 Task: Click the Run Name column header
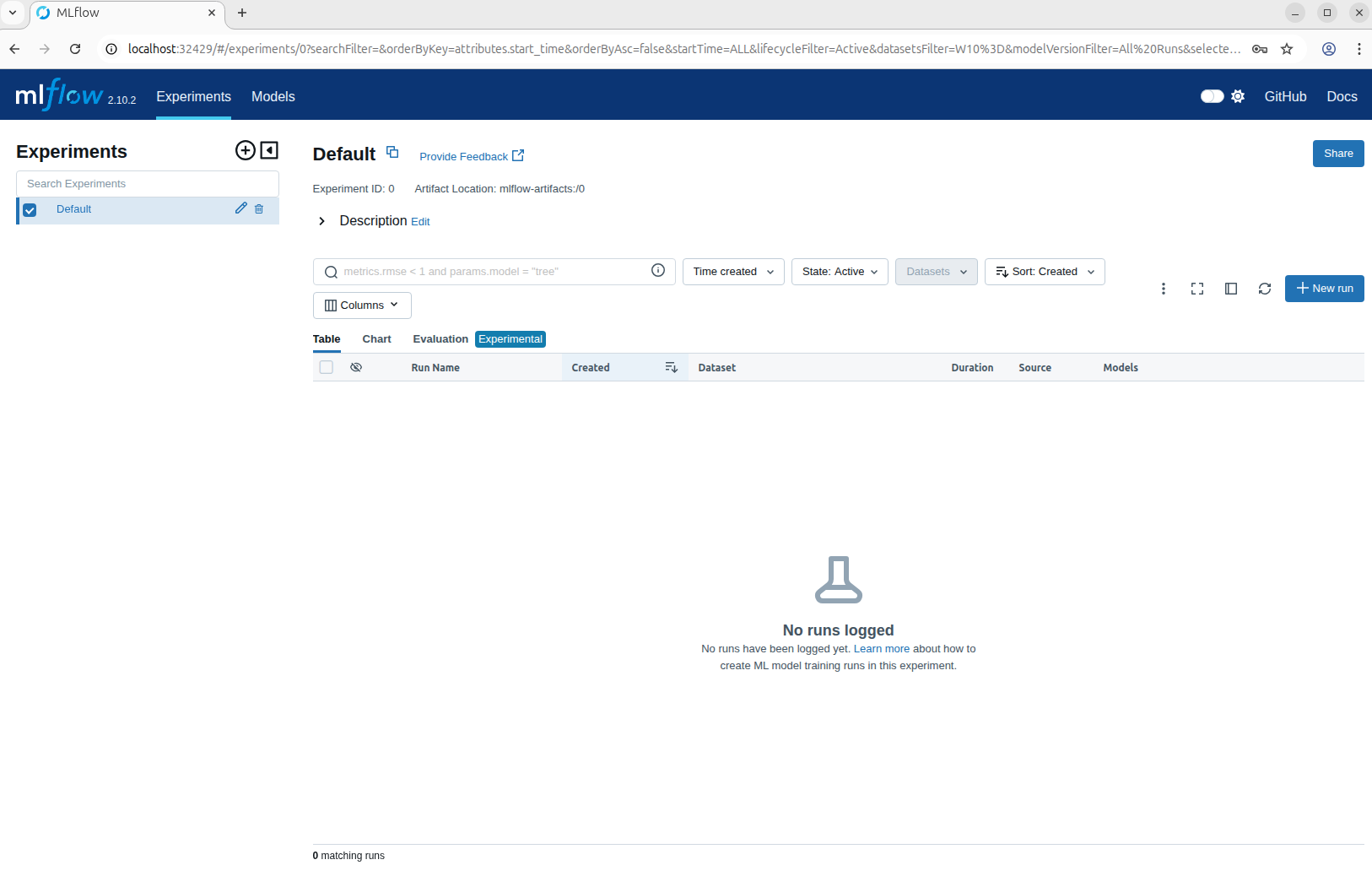435,368
